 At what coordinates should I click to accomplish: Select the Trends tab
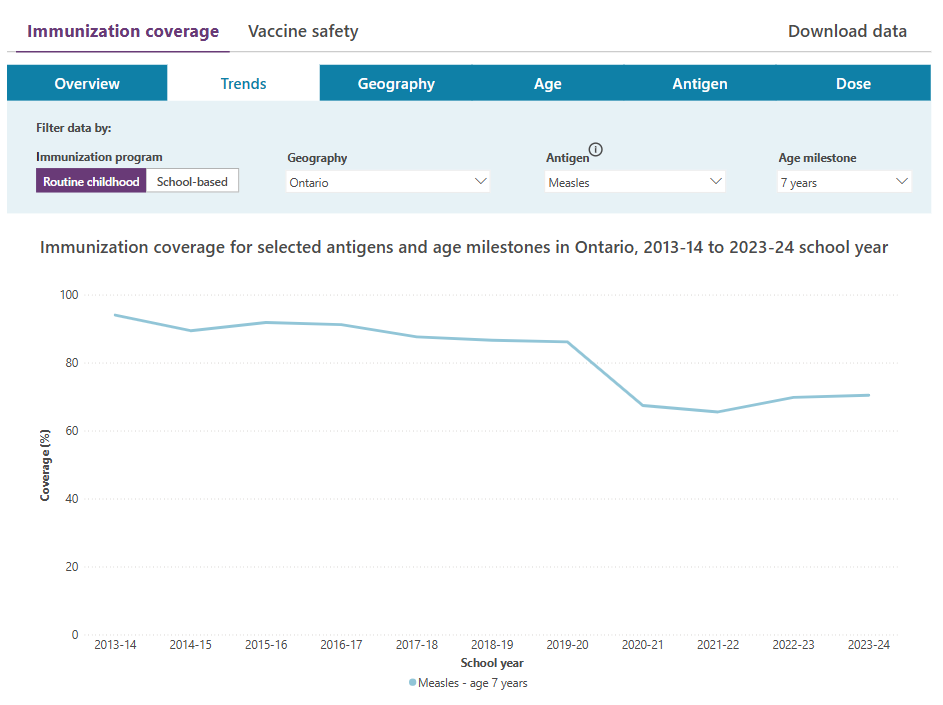pyautogui.click(x=244, y=84)
